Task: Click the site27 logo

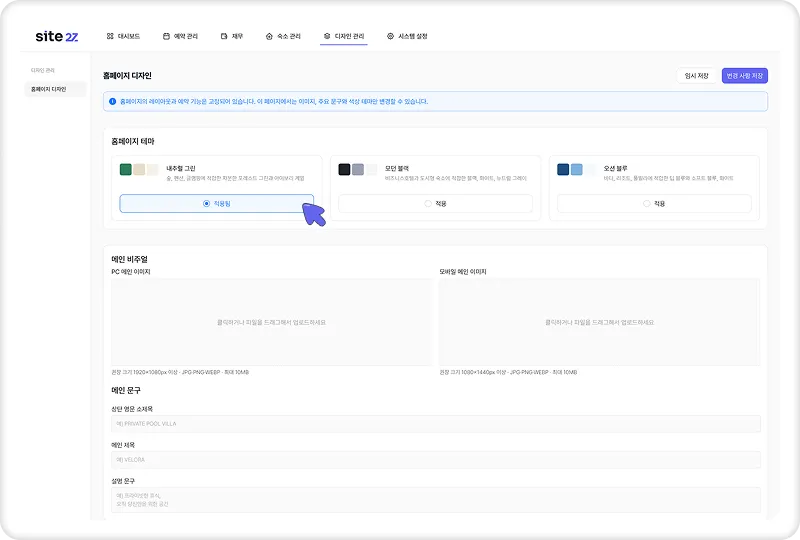Action: pyautogui.click(x=57, y=36)
